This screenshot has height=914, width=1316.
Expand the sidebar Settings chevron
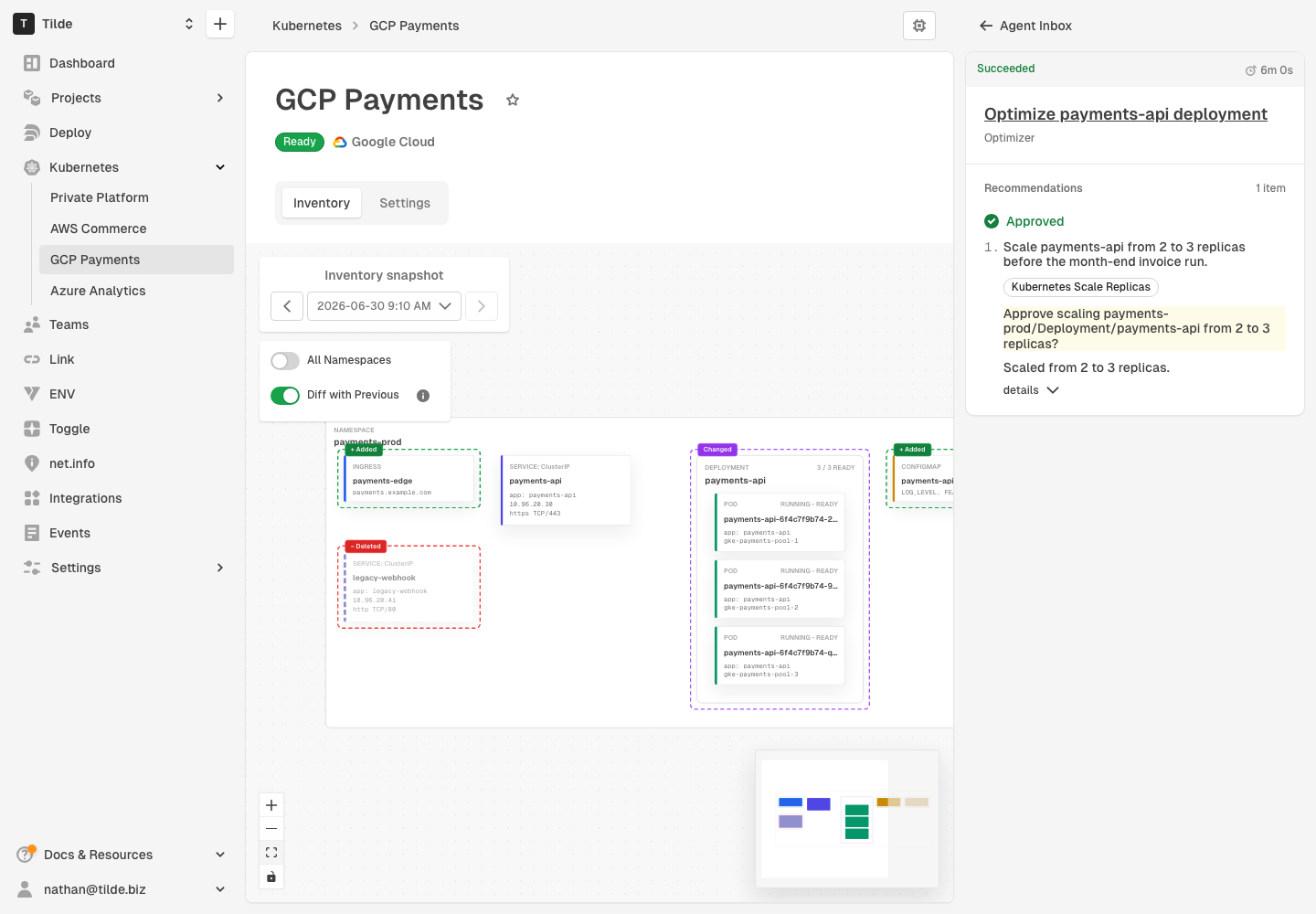[x=220, y=568]
